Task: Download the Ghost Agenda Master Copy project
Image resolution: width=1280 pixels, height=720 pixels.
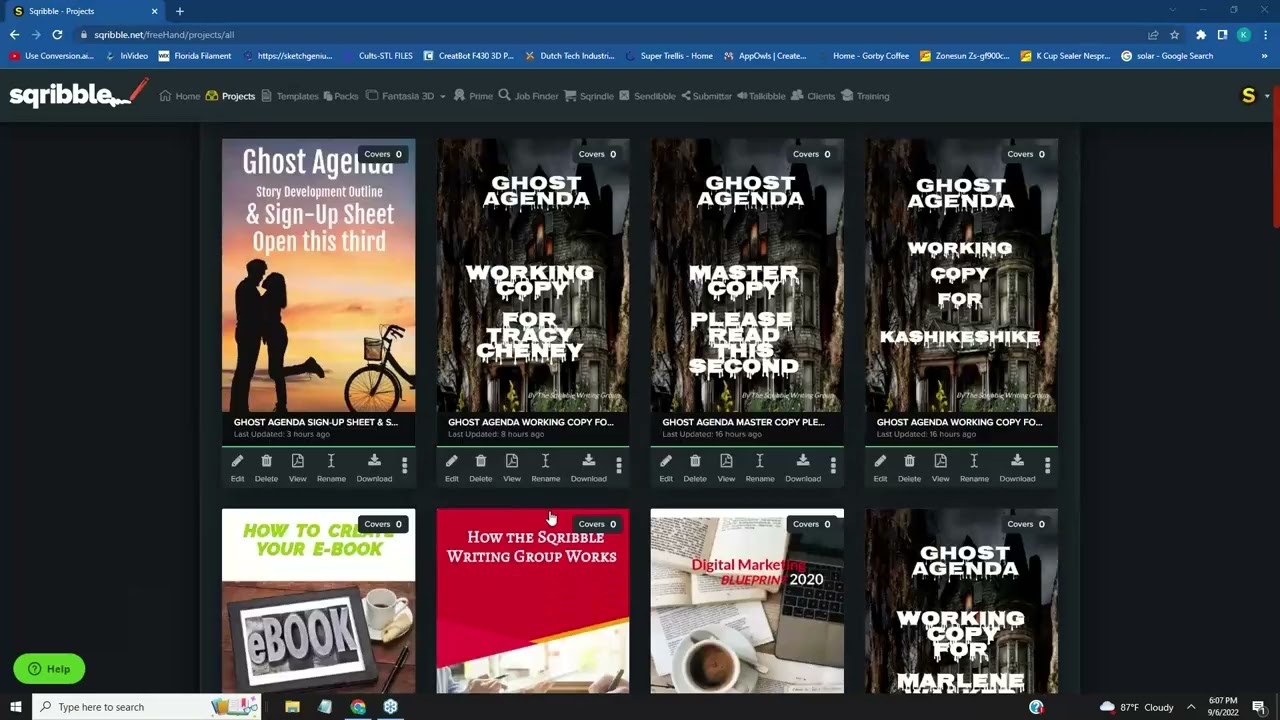Action: coord(802,467)
